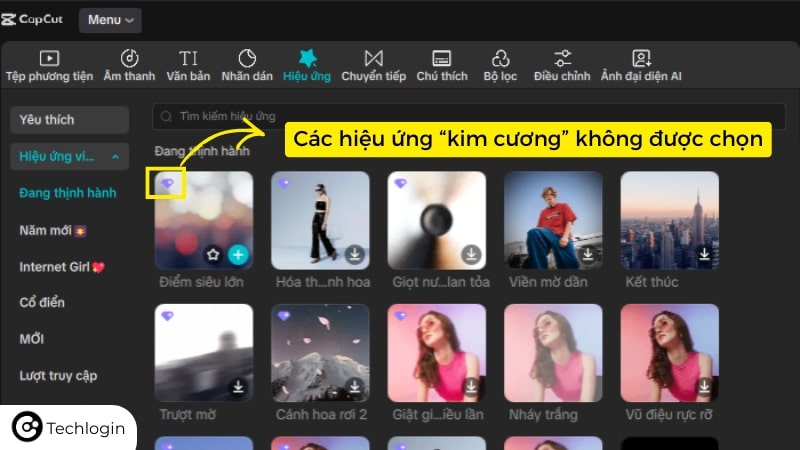
Task: Open the Menu dropdown
Action: [x=110, y=19]
